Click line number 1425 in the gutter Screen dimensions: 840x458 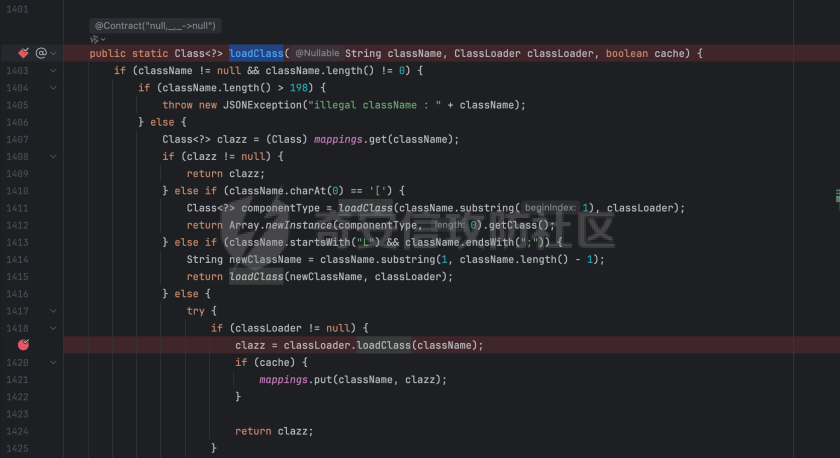[x=17, y=448]
